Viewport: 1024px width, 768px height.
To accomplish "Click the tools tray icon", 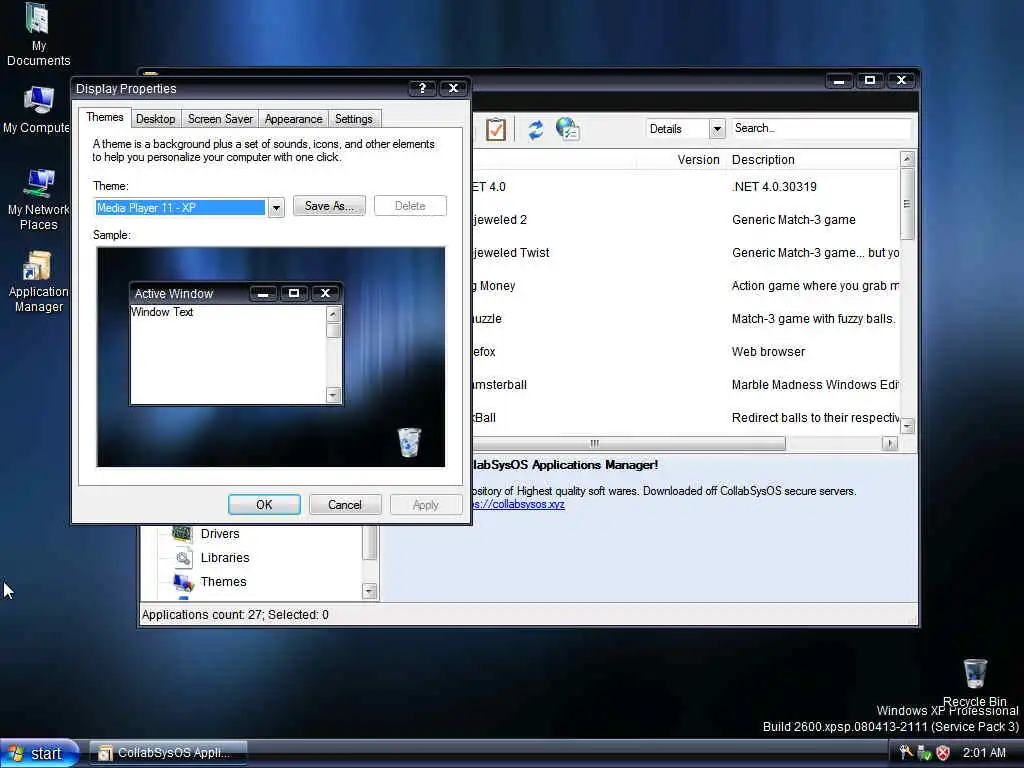I will [x=905, y=752].
